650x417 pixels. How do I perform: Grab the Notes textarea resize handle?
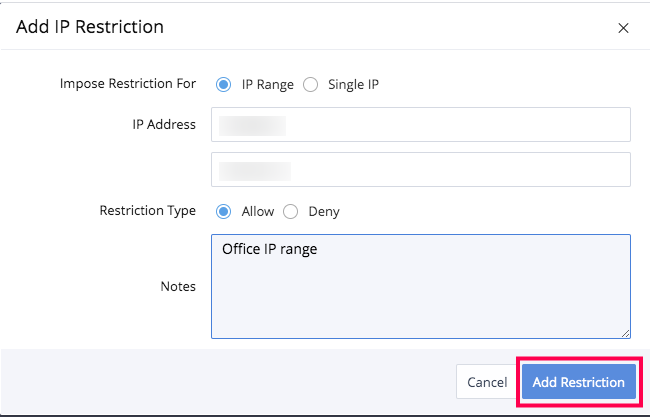[x=625, y=333]
